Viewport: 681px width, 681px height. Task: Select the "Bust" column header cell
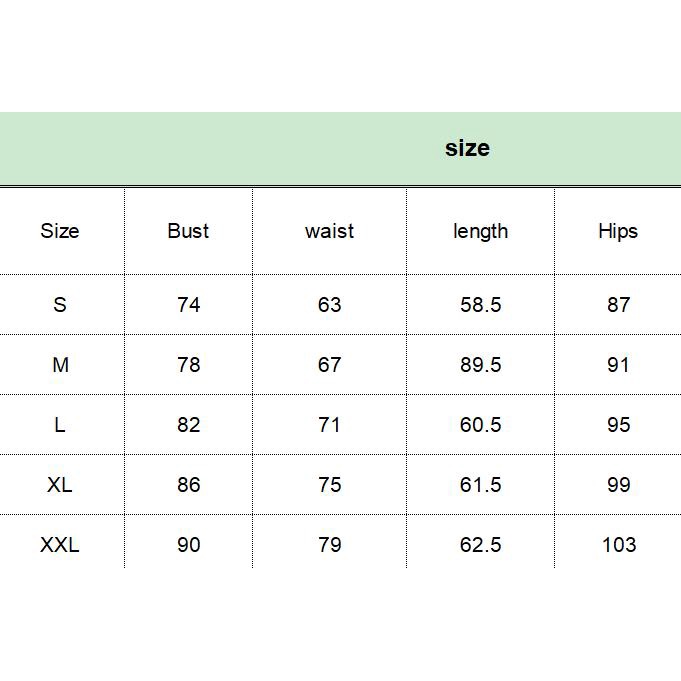[188, 231]
